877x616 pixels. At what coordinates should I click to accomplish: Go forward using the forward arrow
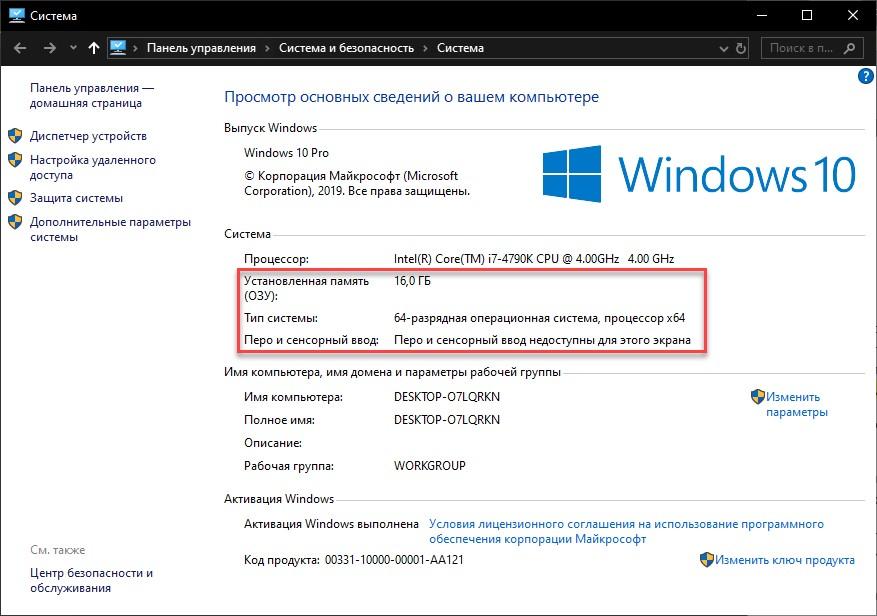(x=50, y=48)
